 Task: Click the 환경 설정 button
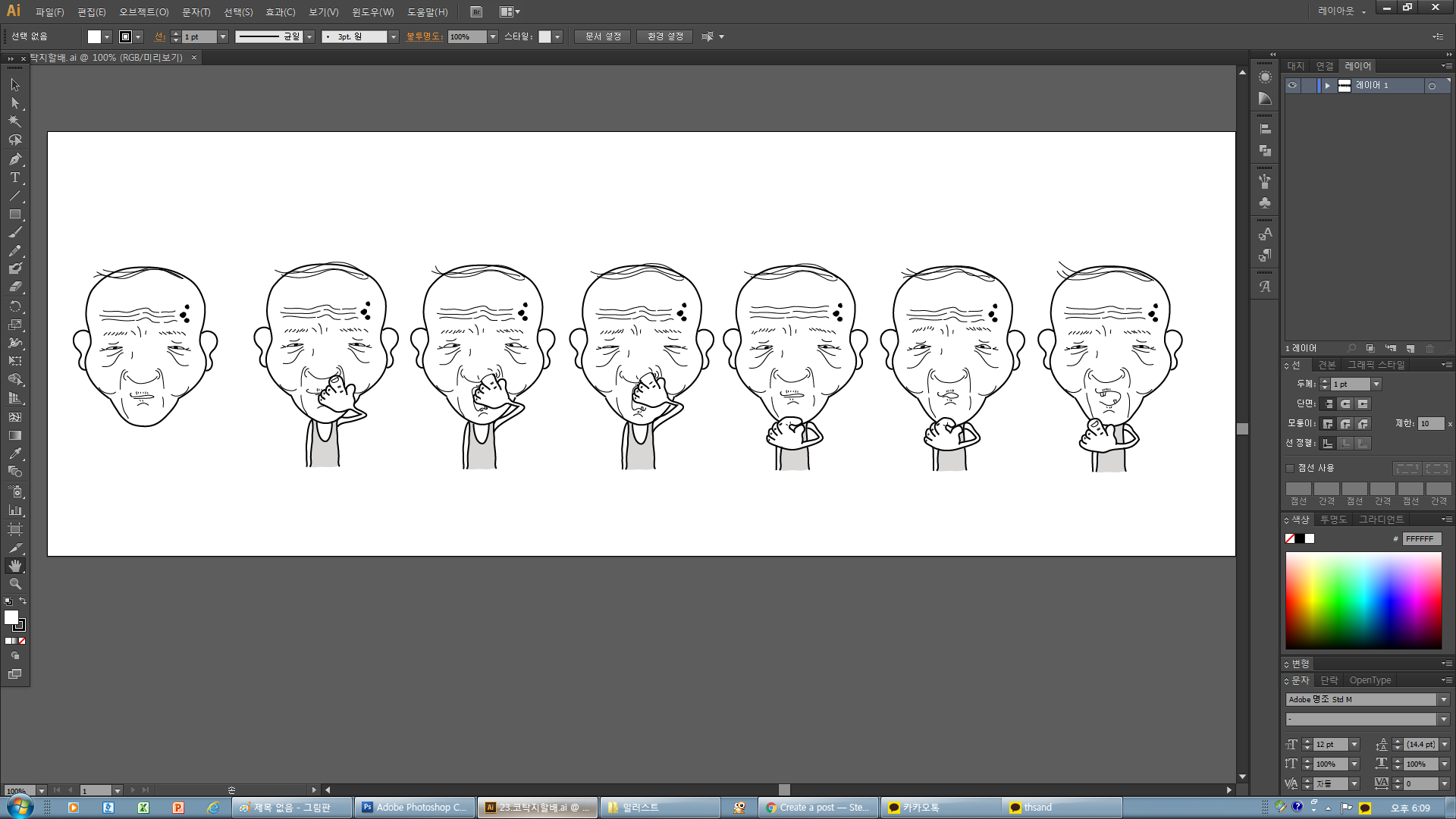tap(665, 36)
